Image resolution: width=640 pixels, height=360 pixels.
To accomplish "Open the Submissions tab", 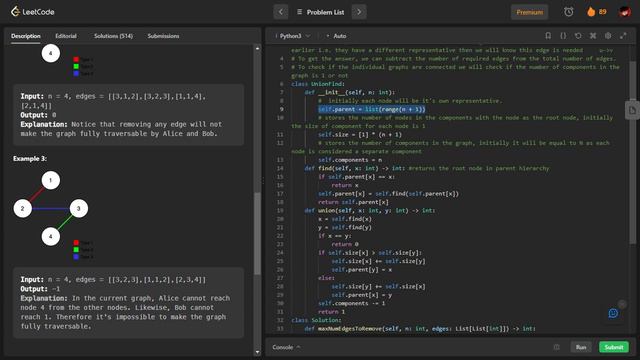I will pos(163,36).
